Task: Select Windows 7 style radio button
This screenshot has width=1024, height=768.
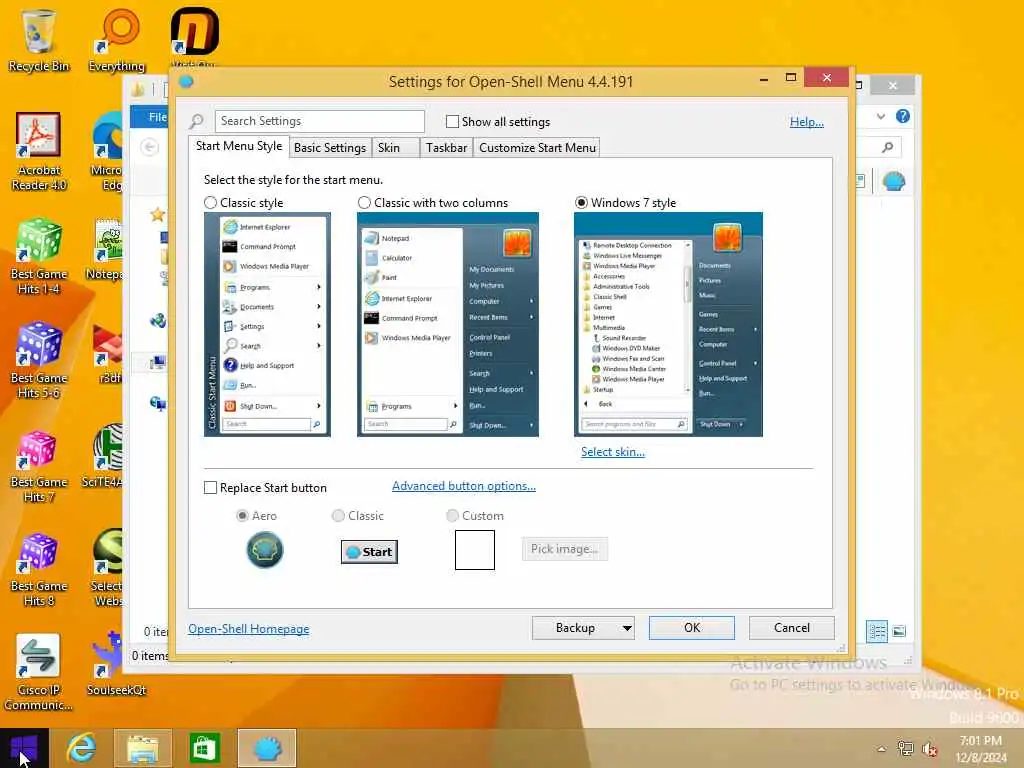Action: coord(581,202)
